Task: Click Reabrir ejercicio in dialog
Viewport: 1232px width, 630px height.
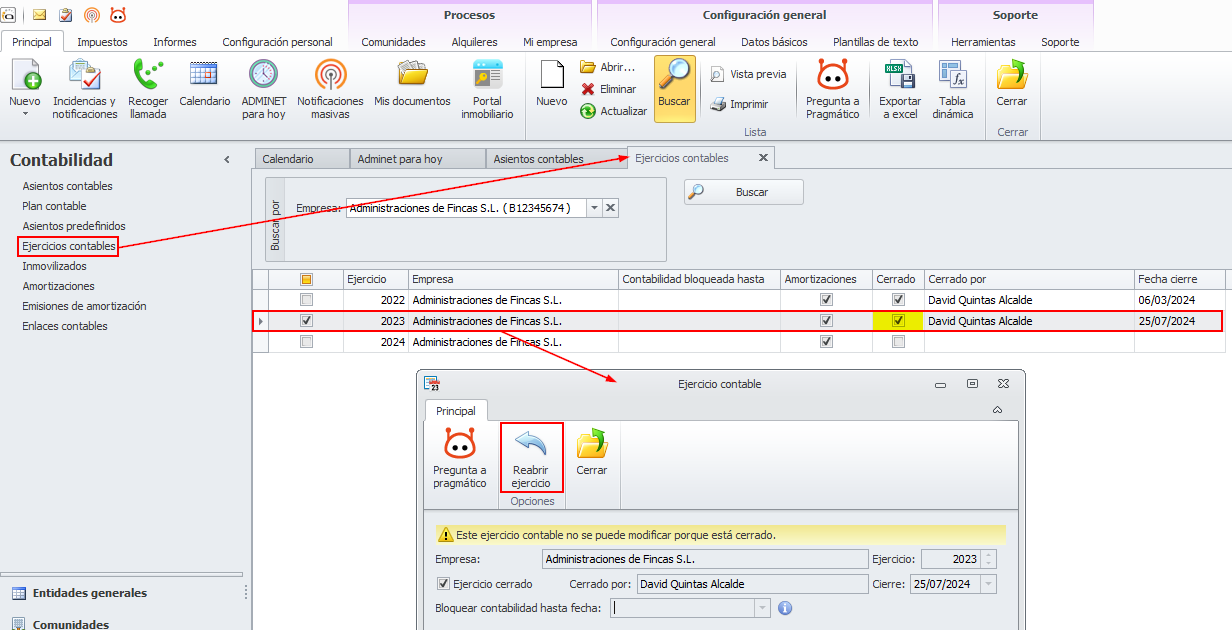Action: click(x=531, y=458)
